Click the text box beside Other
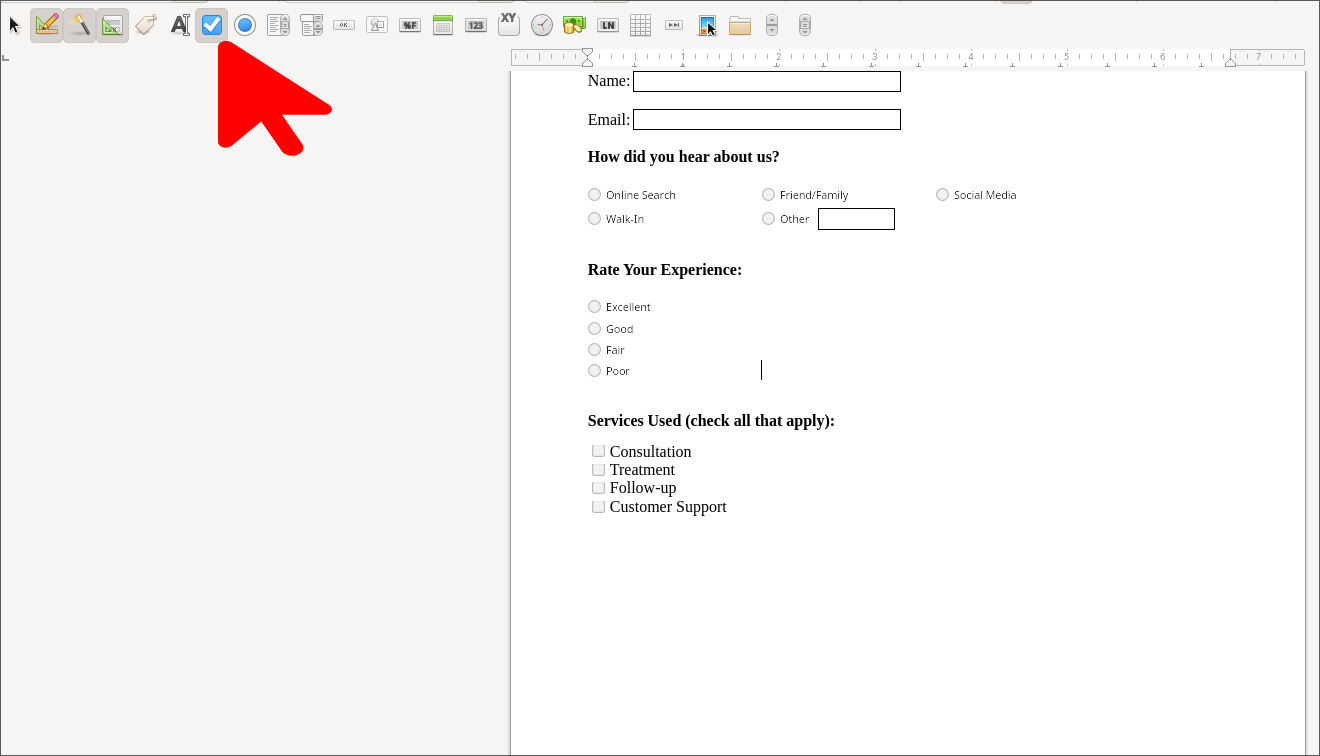This screenshot has height=756, width=1320. [856, 219]
